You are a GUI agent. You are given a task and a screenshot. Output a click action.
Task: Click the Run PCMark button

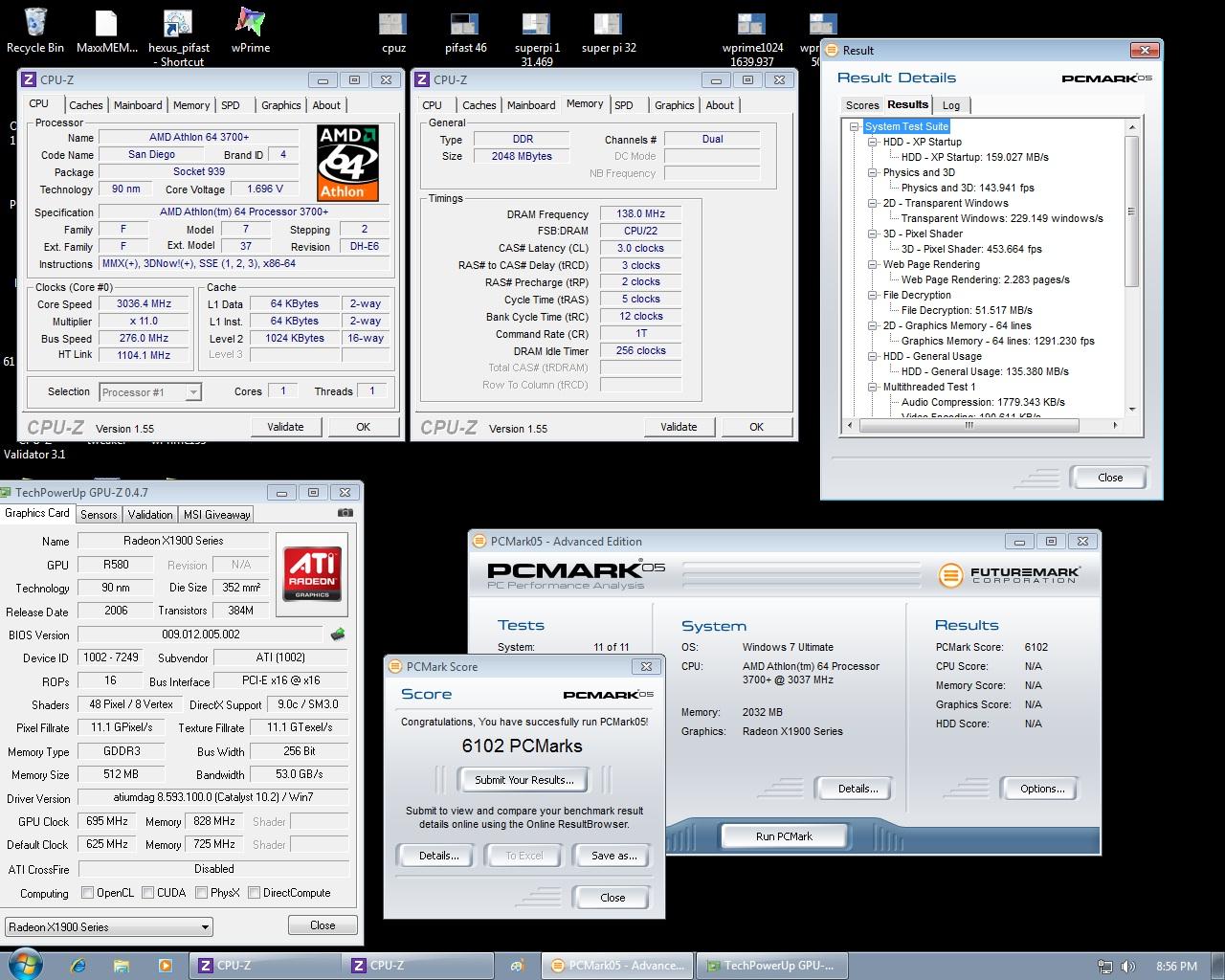pos(784,835)
